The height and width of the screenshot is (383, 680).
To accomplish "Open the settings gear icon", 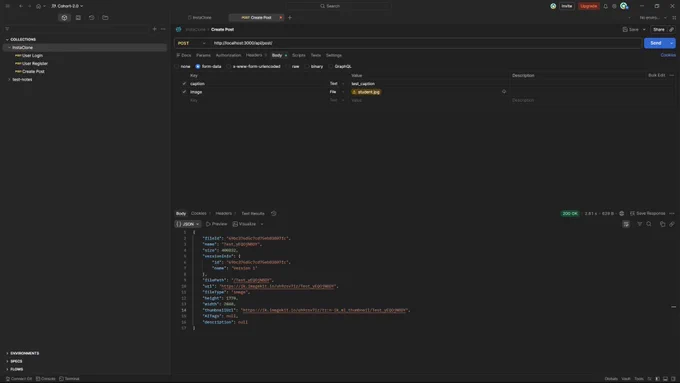I will pyautogui.click(x=614, y=6).
